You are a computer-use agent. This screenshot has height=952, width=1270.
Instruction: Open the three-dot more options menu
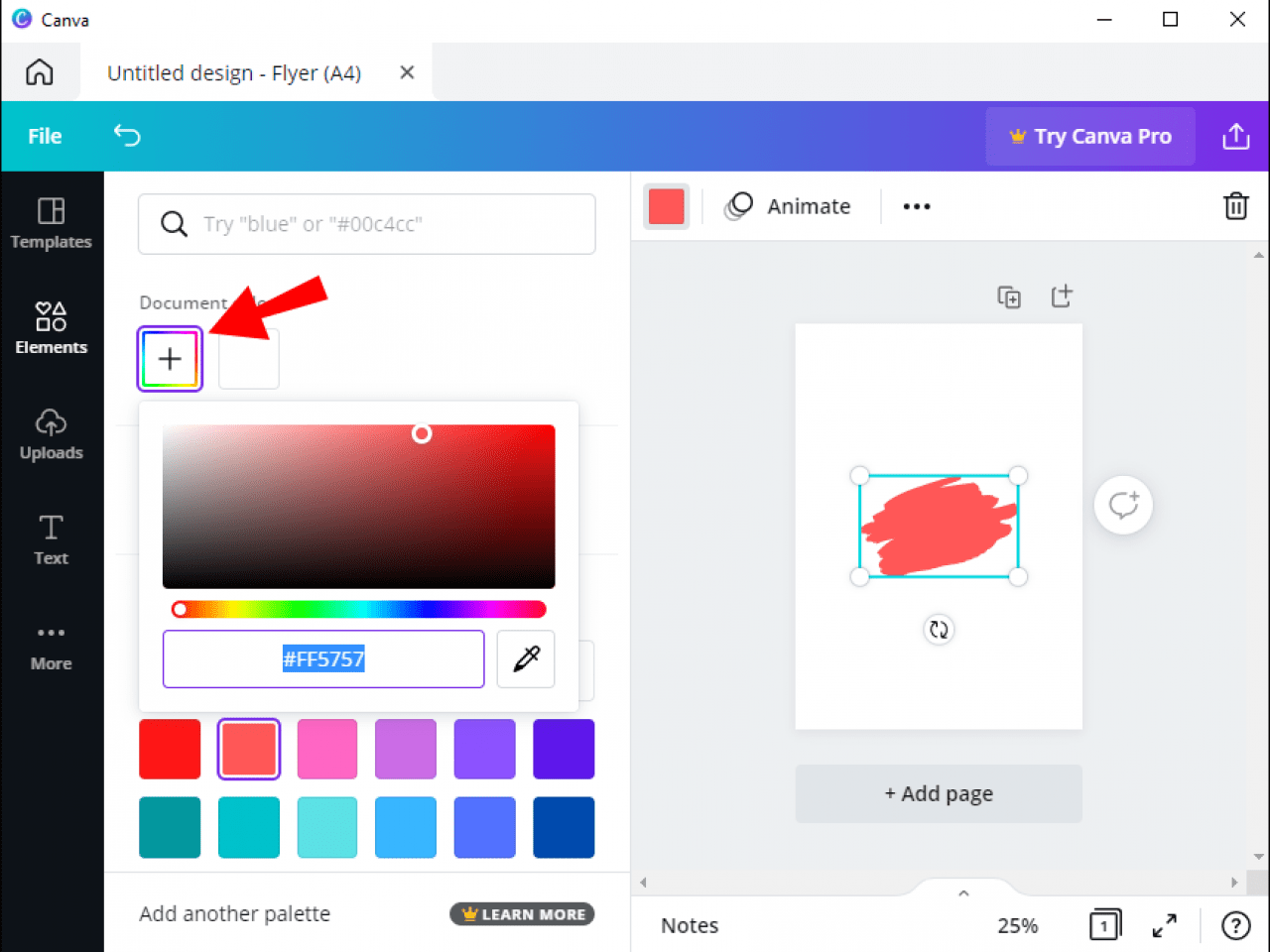point(917,206)
